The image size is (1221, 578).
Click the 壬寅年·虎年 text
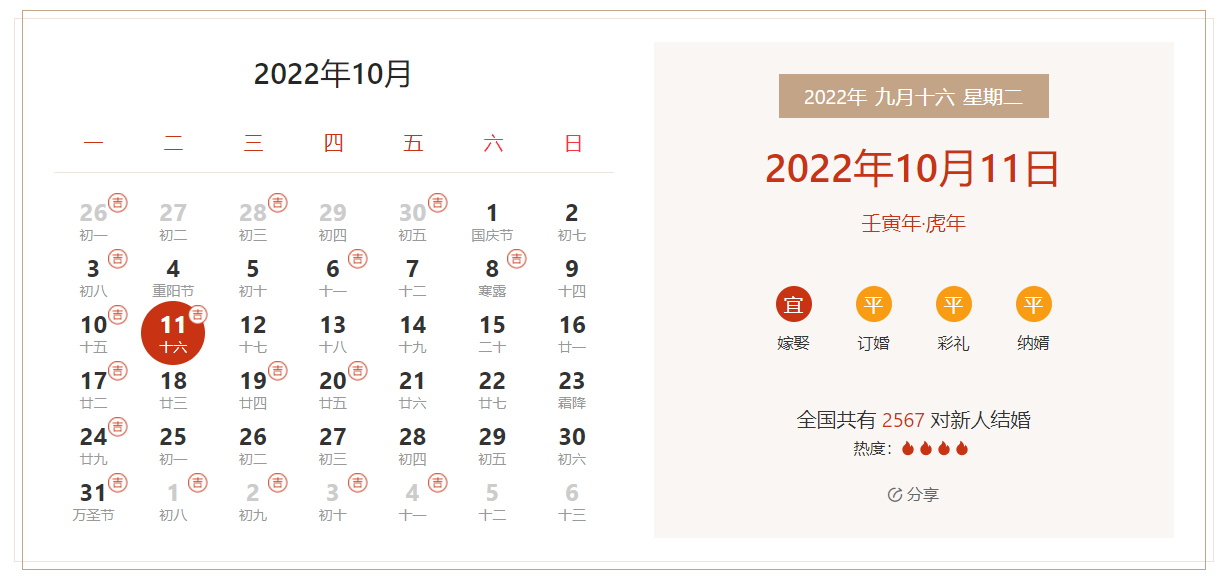coord(914,223)
